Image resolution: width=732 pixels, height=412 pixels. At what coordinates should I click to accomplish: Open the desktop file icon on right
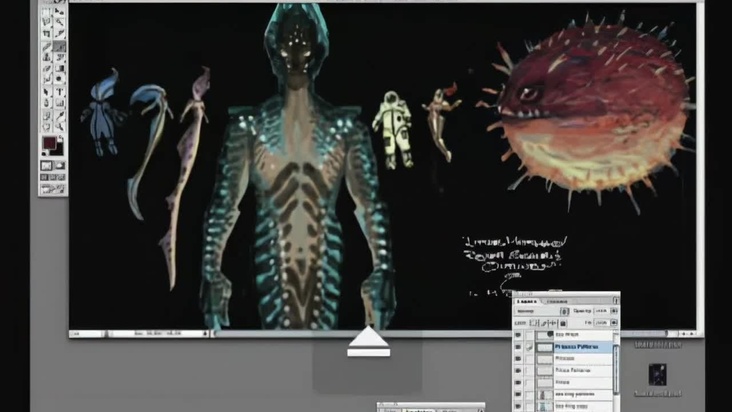(659, 375)
